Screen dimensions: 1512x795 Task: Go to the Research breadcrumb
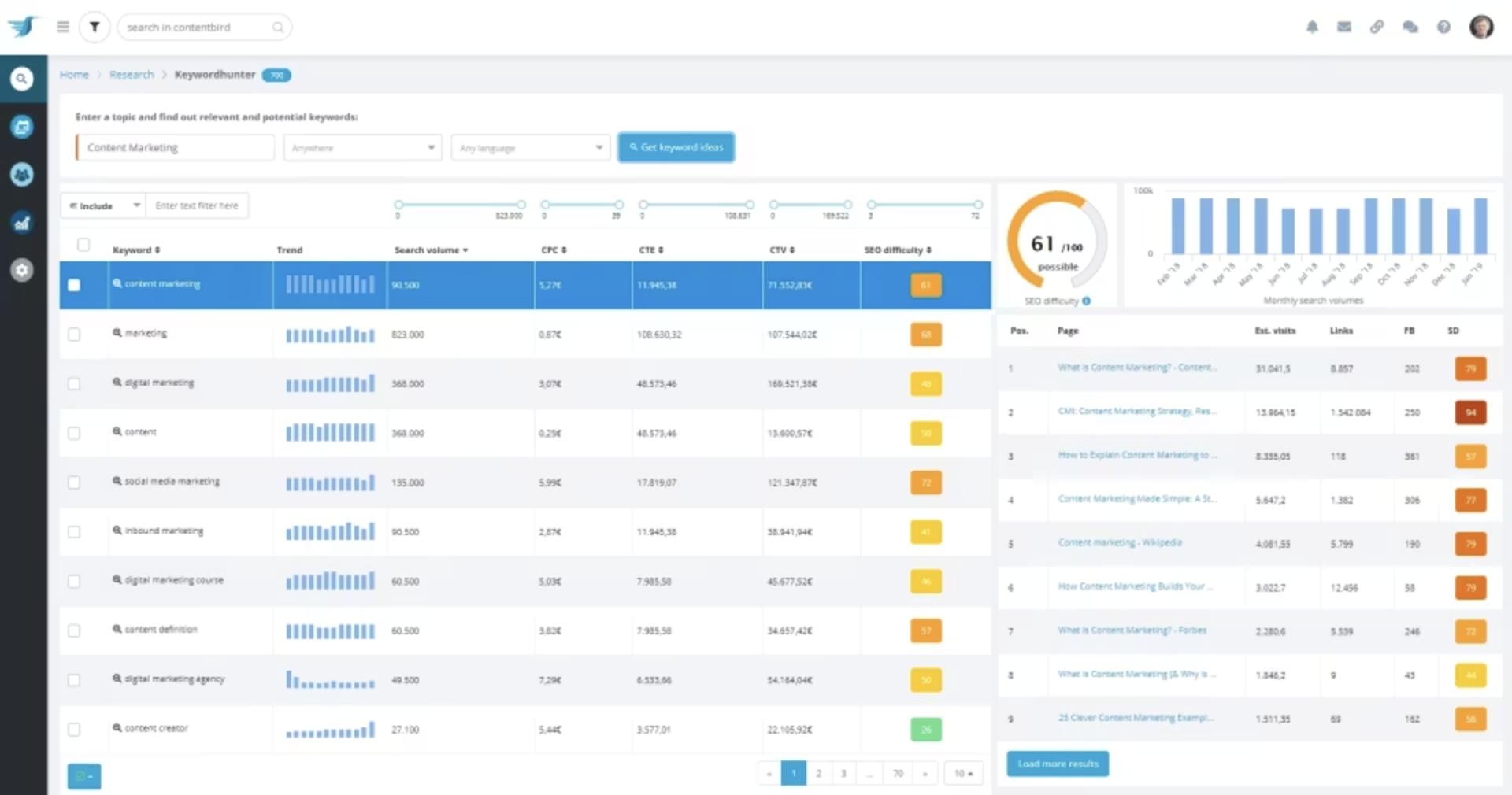[132, 75]
